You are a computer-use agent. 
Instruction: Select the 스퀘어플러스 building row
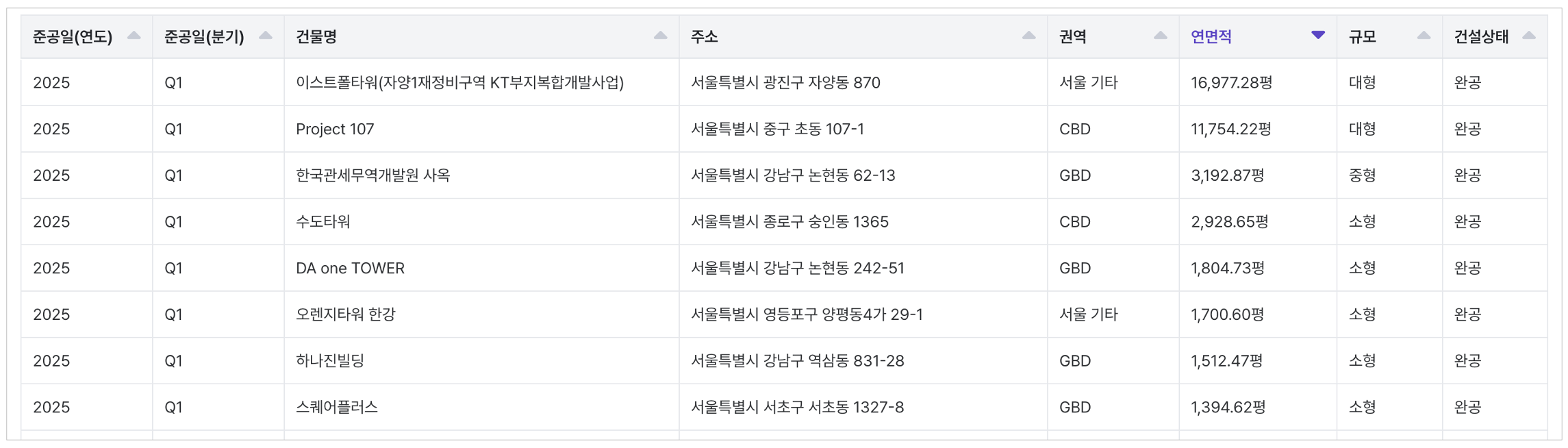click(336, 408)
